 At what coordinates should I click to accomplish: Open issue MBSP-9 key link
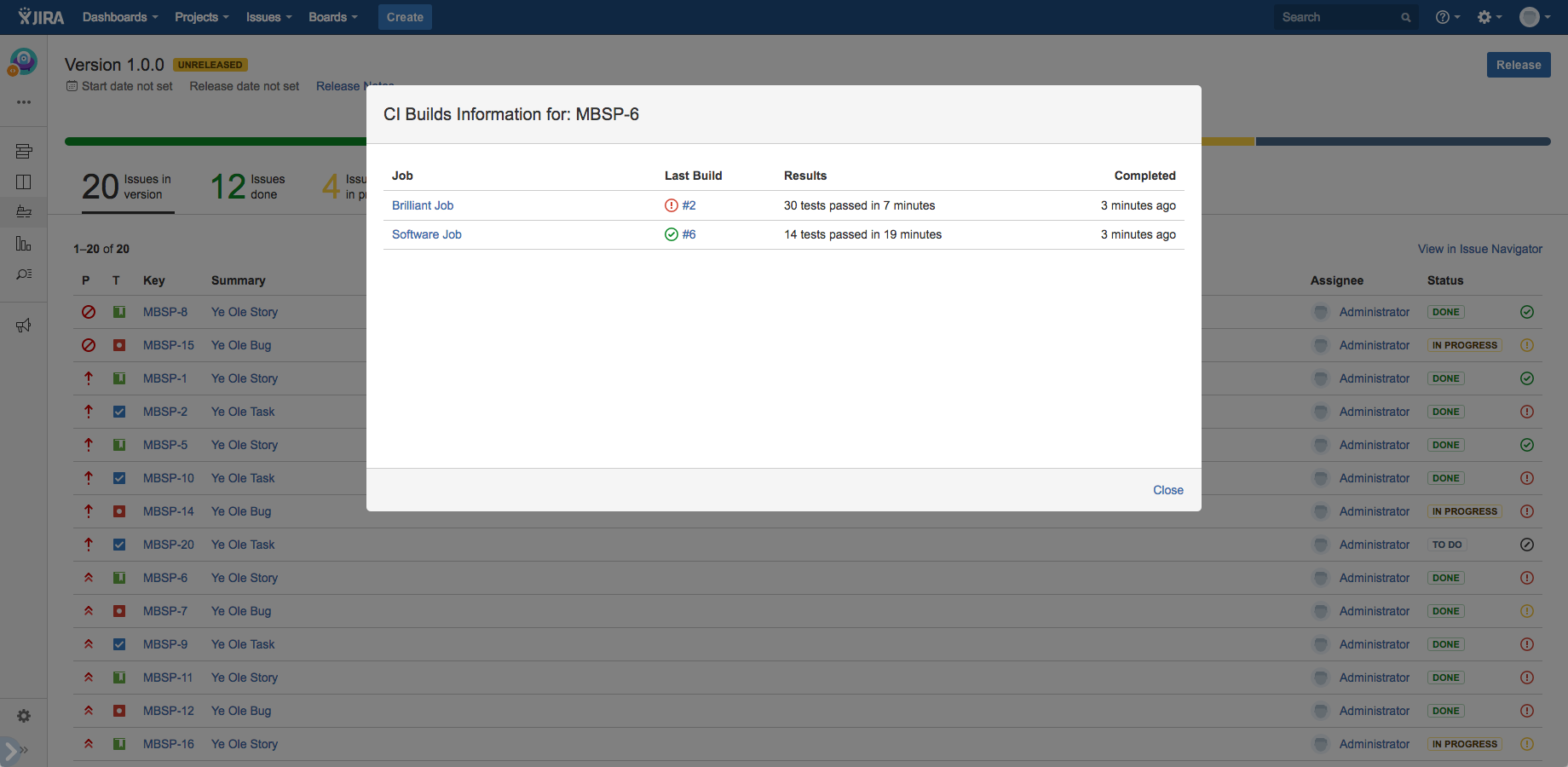[165, 644]
